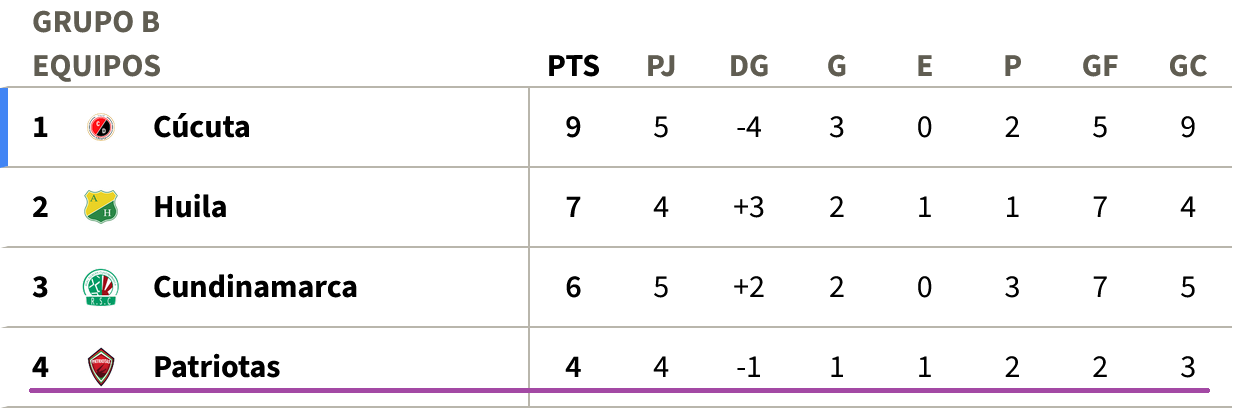
Task: Select the Patriotas team name
Action: click(217, 367)
